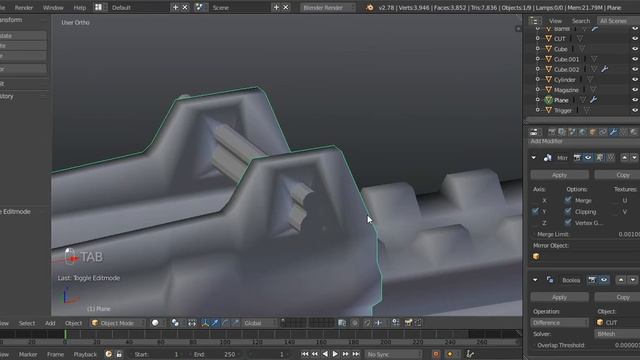Screen dimensions: 640x360
Task: Click the Mirror Object cube field icon
Action: (x=536, y=256)
